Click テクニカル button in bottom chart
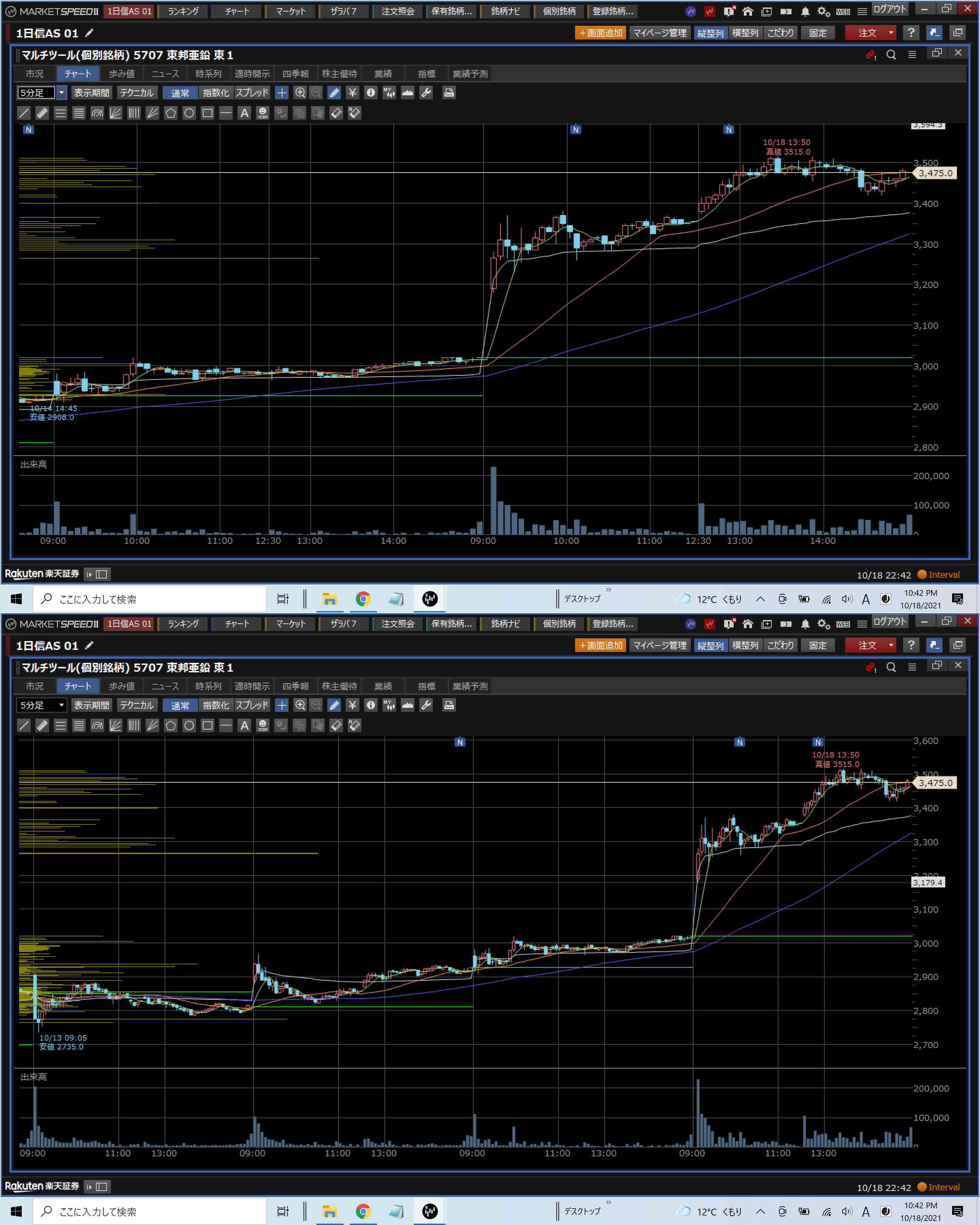The height and width of the screenshot is (1225, 980). pos(136,705)
